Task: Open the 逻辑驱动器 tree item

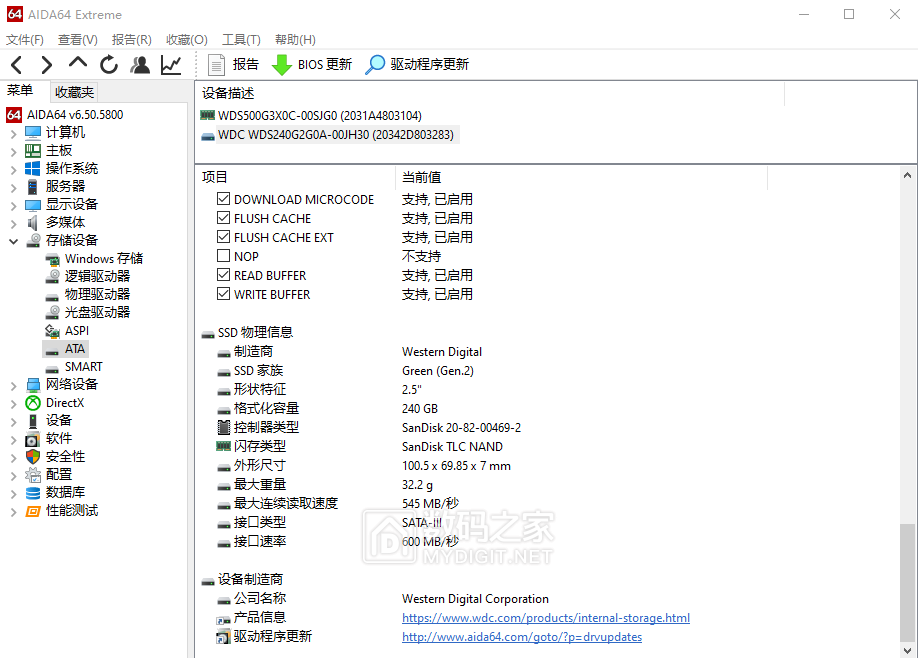Action: pos(97,276)
